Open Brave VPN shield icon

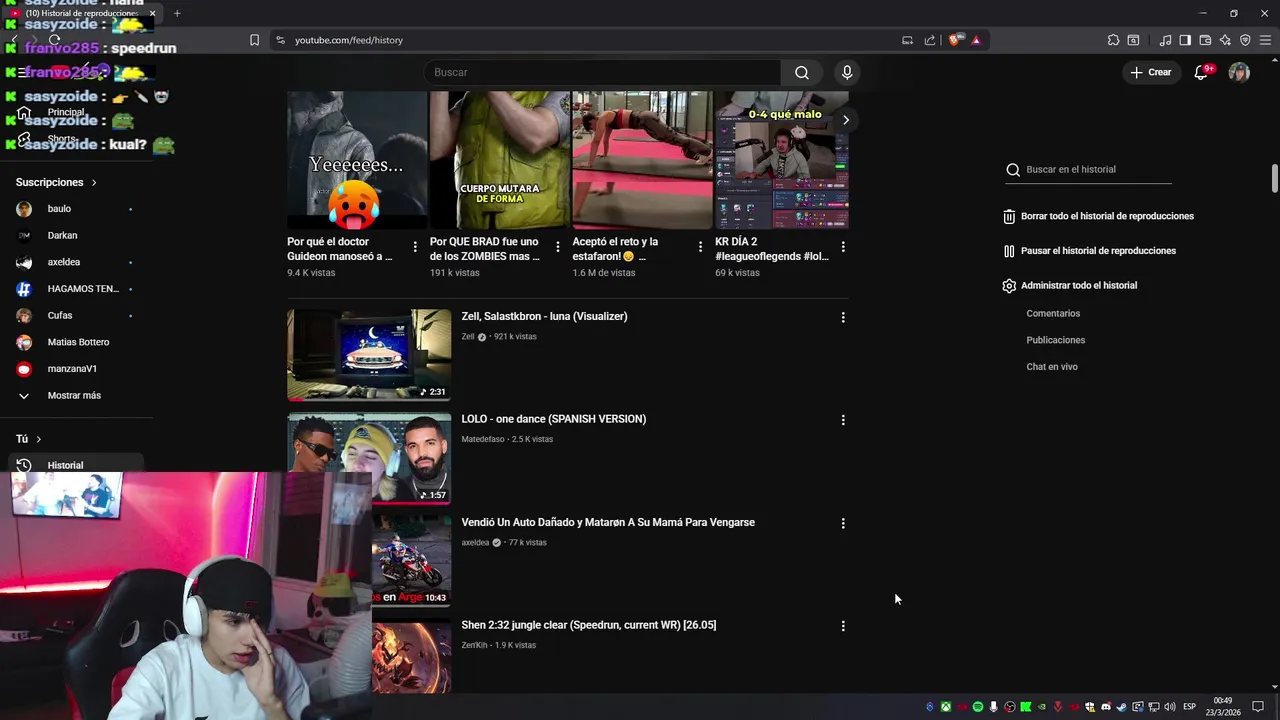point(1245,40)
